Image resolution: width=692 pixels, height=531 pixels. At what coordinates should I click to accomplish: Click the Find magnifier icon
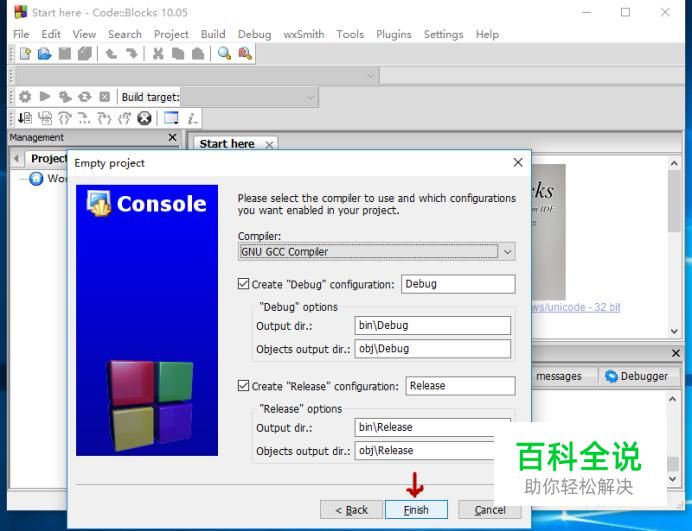[x=224, y=54]
